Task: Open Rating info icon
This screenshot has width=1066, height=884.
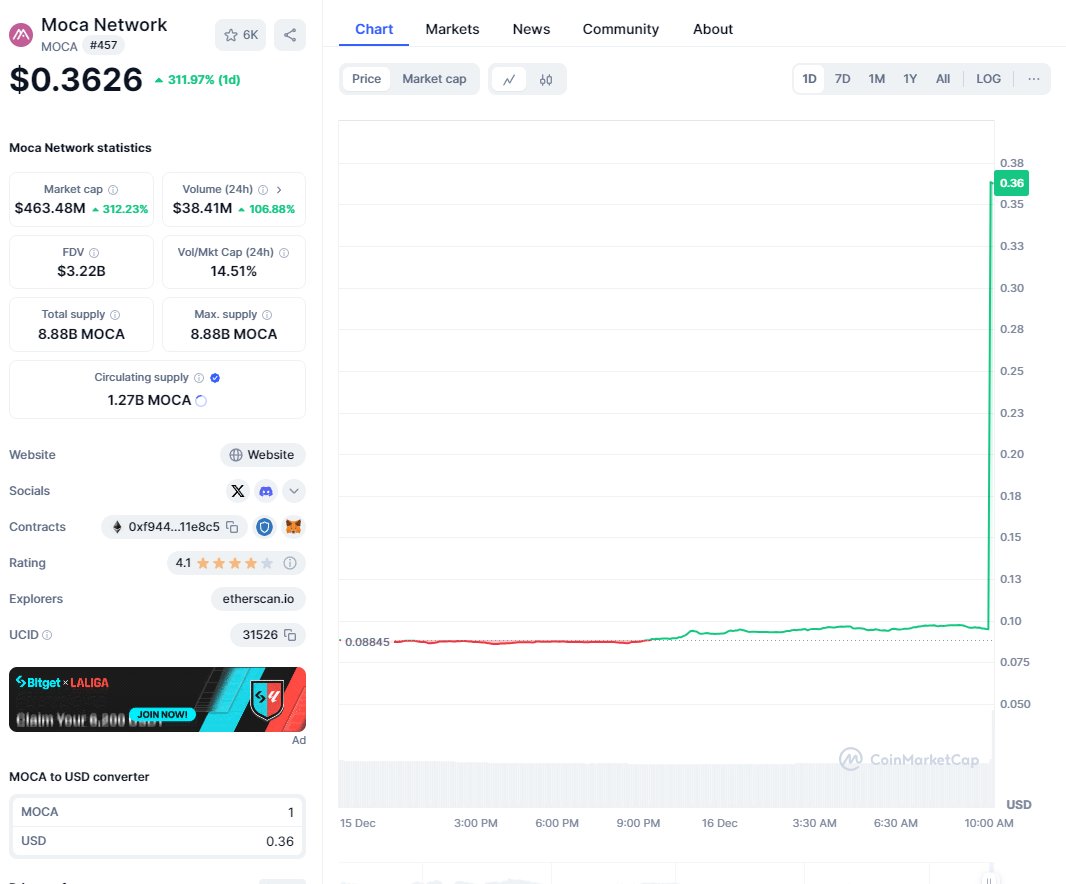Action: pyautogui.click(x=290, y=563)
